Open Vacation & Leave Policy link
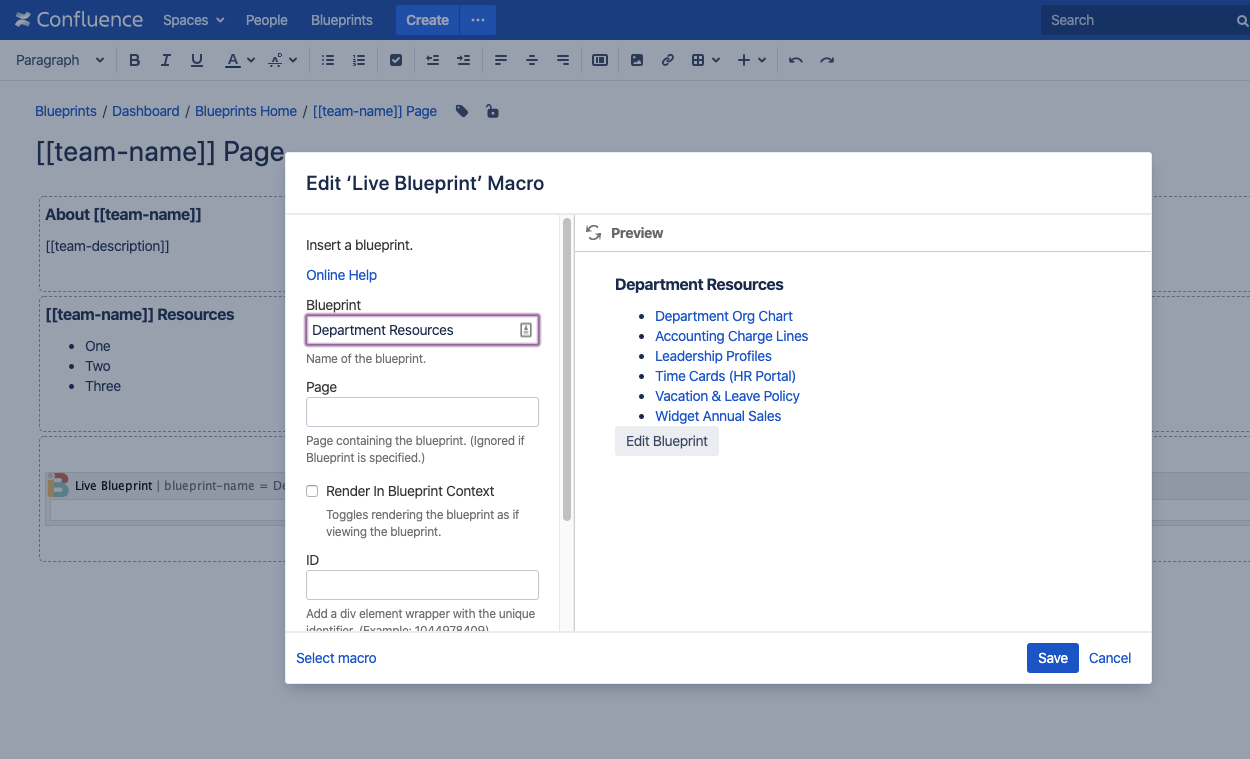 [x=728, y=396]
